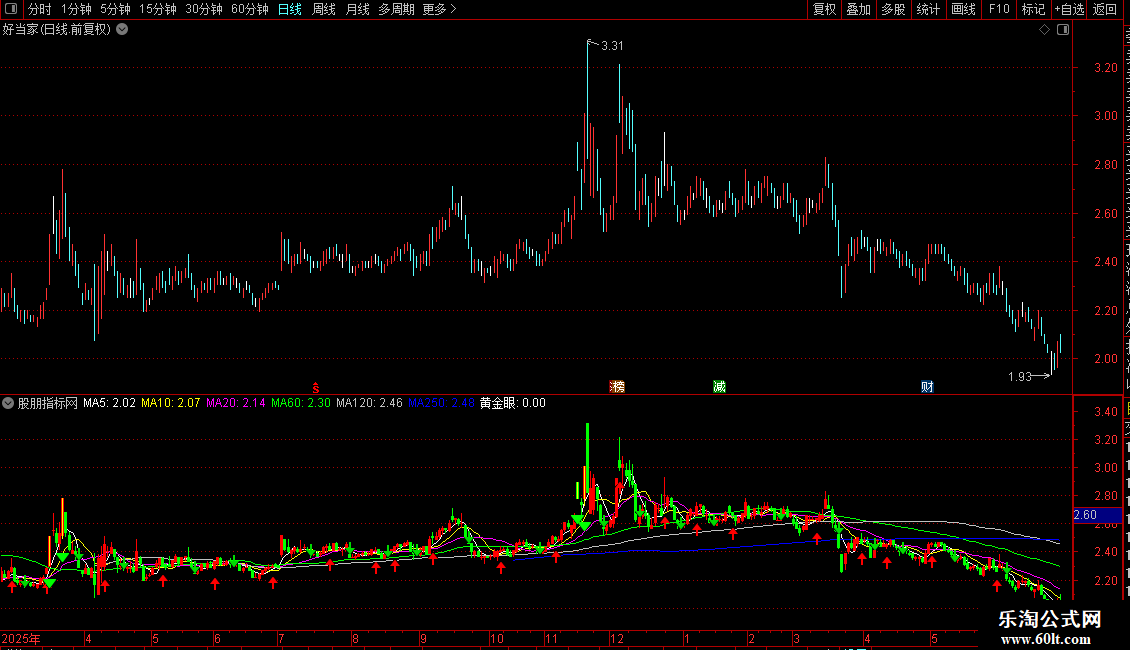The height and width of the screenshot is (650, 1130).
Task: Click MA60: 2.30 indicator value
Action: [x=301, y=403]
